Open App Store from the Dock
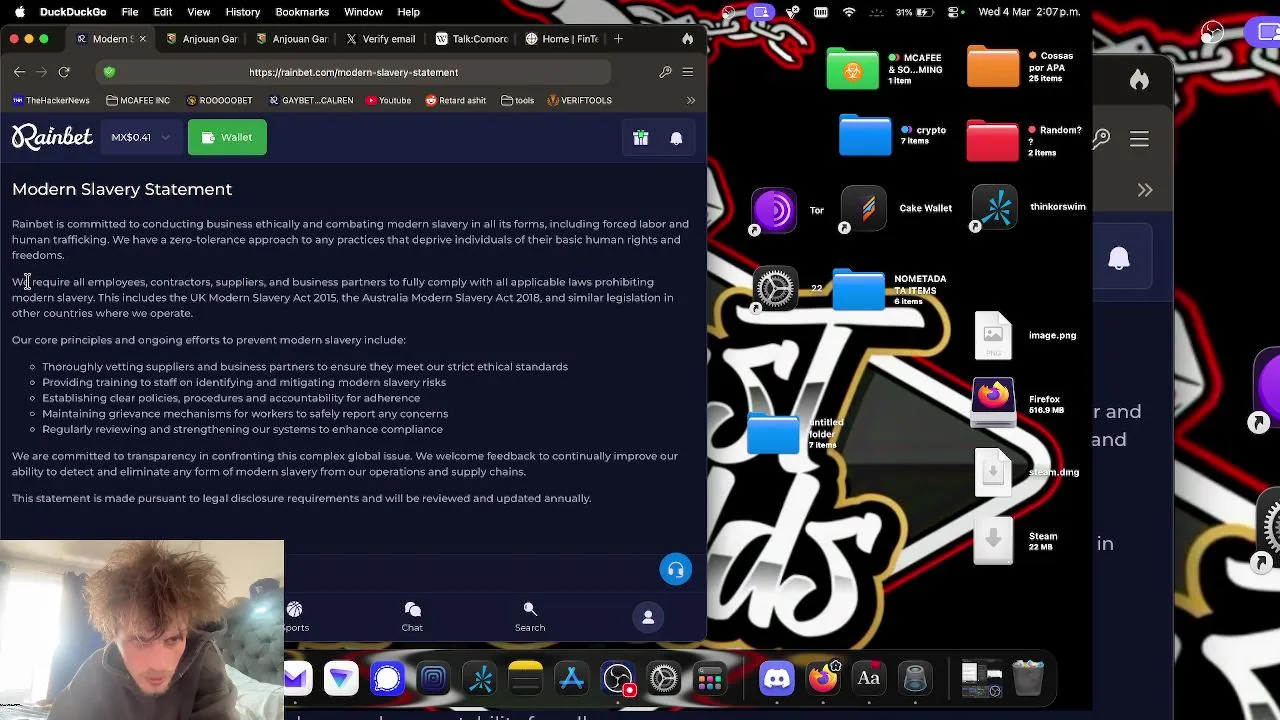The height and width of the screenshot is (720, 1280). point(572,679)
